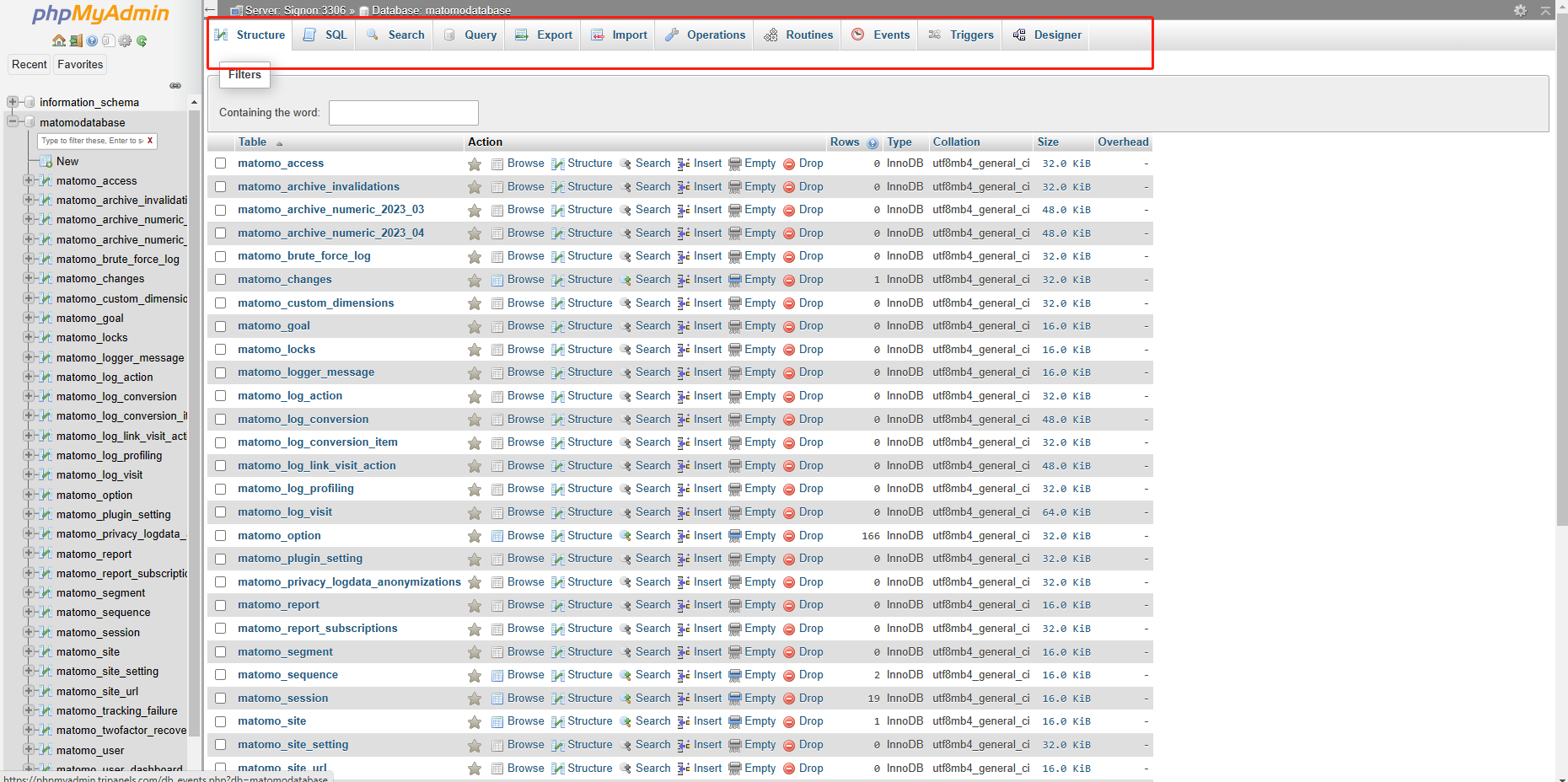Clear the navigation filter with X
Image resolution: width=1568 pixels, height=782 pixels.
point(150,141)
